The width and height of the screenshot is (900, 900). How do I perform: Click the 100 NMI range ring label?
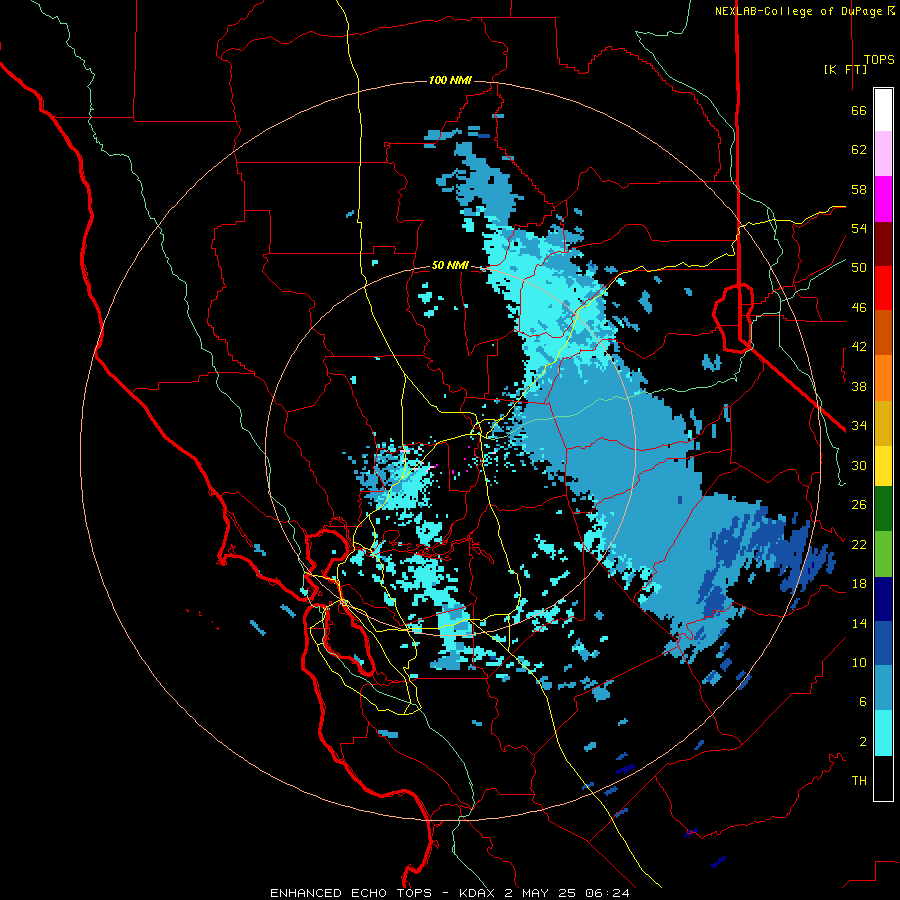pos(450,80)
